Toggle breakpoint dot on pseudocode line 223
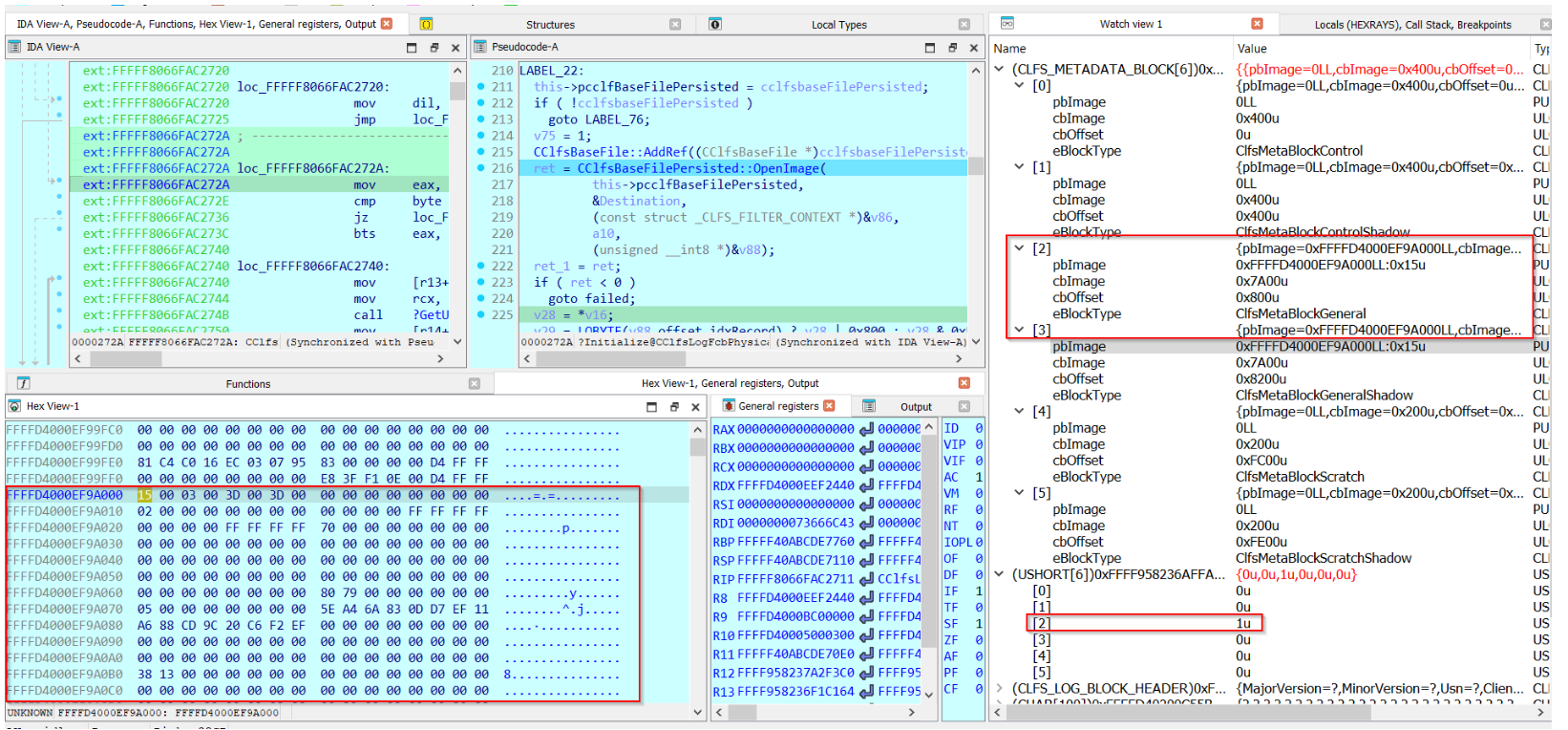Screen dimensions: 1568x730 pos(481,282)
